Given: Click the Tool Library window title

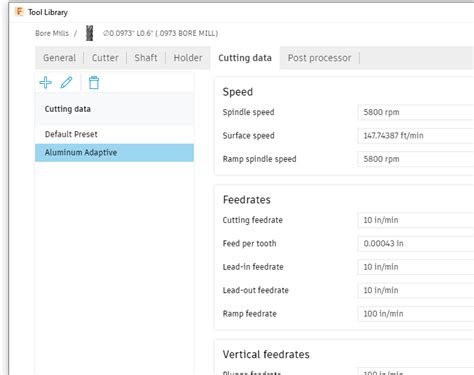Looking at the screenshot, I should [48, 12].
